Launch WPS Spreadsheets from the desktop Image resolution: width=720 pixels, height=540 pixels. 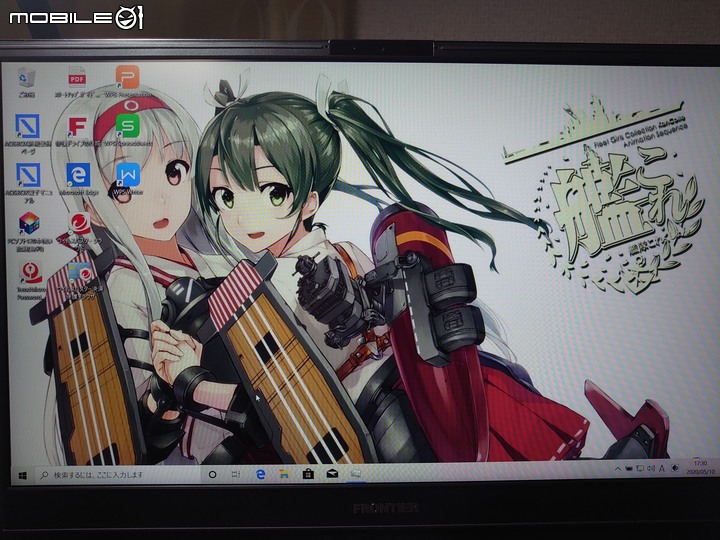pyautogui.click(x=128, y=131)
